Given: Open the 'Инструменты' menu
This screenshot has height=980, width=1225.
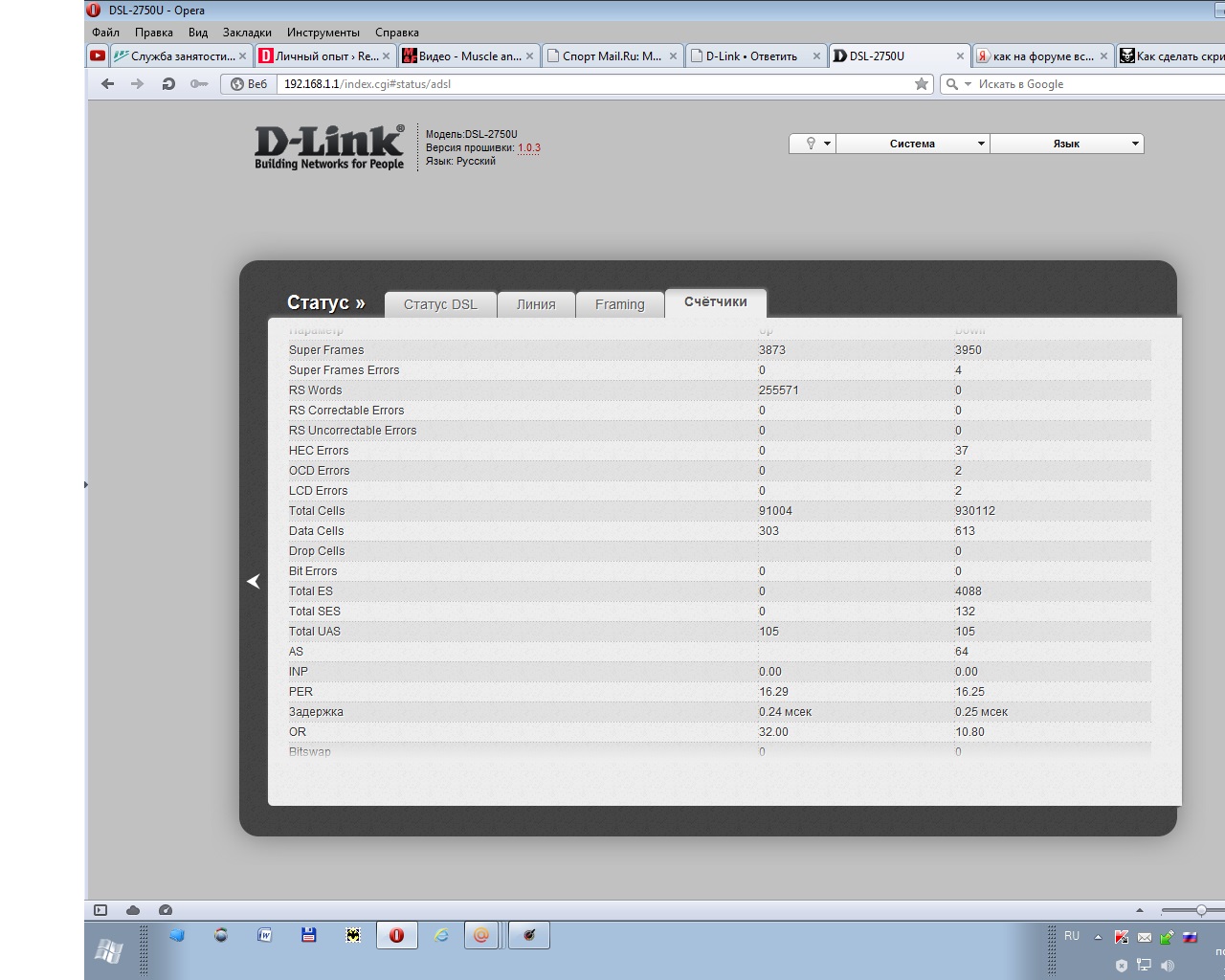Looking at the screenshot, I should pos(323,33).
